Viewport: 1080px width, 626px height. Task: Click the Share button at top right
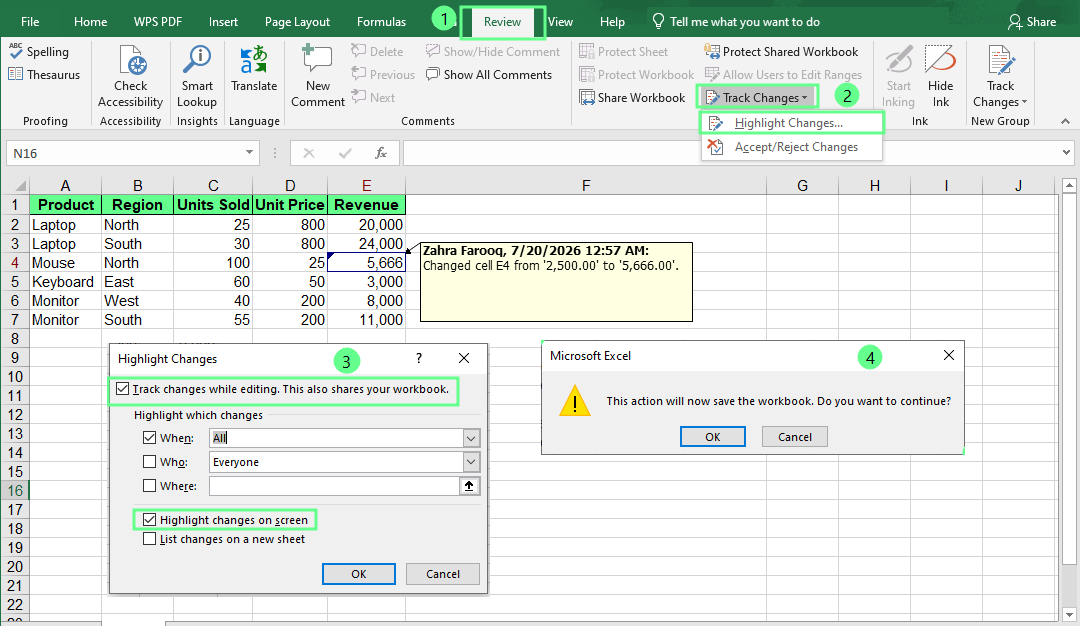pos(1032,22)
